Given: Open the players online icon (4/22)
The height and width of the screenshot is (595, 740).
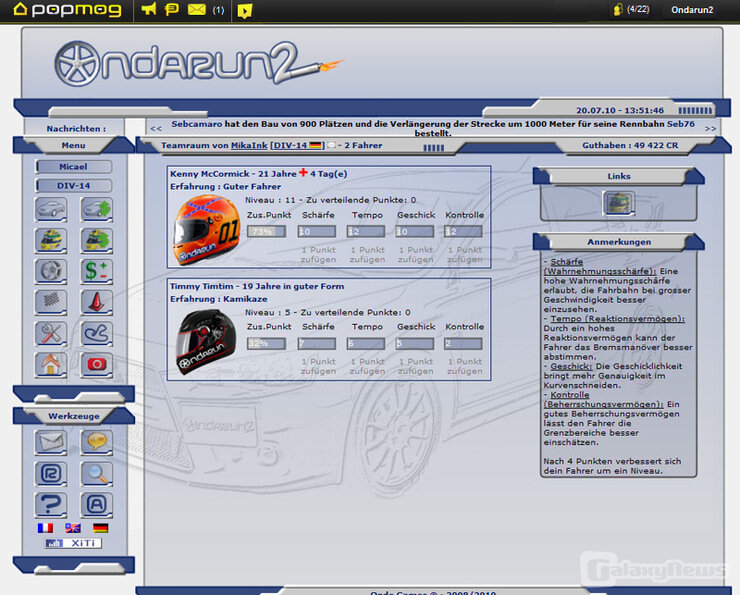Looking at the screenshot, I should tap(631, 9).
